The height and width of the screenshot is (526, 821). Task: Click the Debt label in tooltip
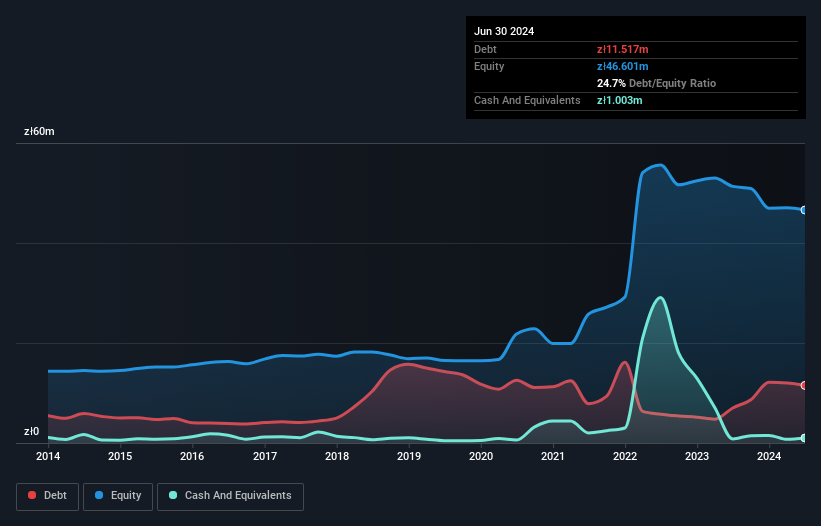[x=485, y=49]
